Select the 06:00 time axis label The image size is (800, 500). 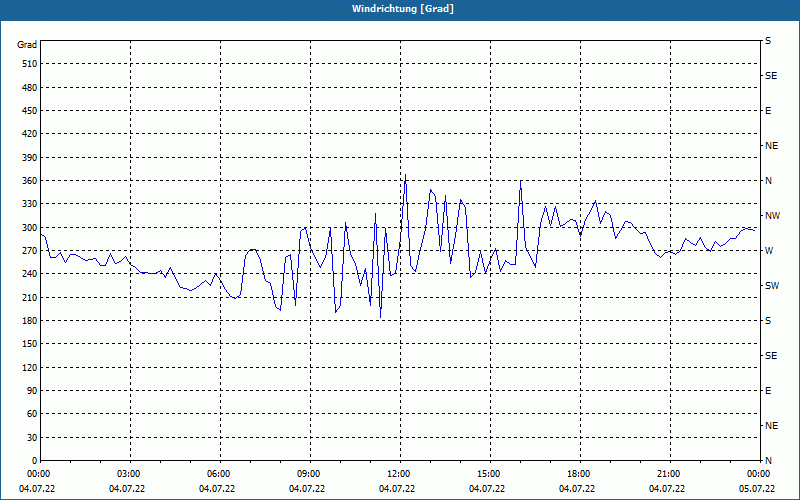[218, 474]
